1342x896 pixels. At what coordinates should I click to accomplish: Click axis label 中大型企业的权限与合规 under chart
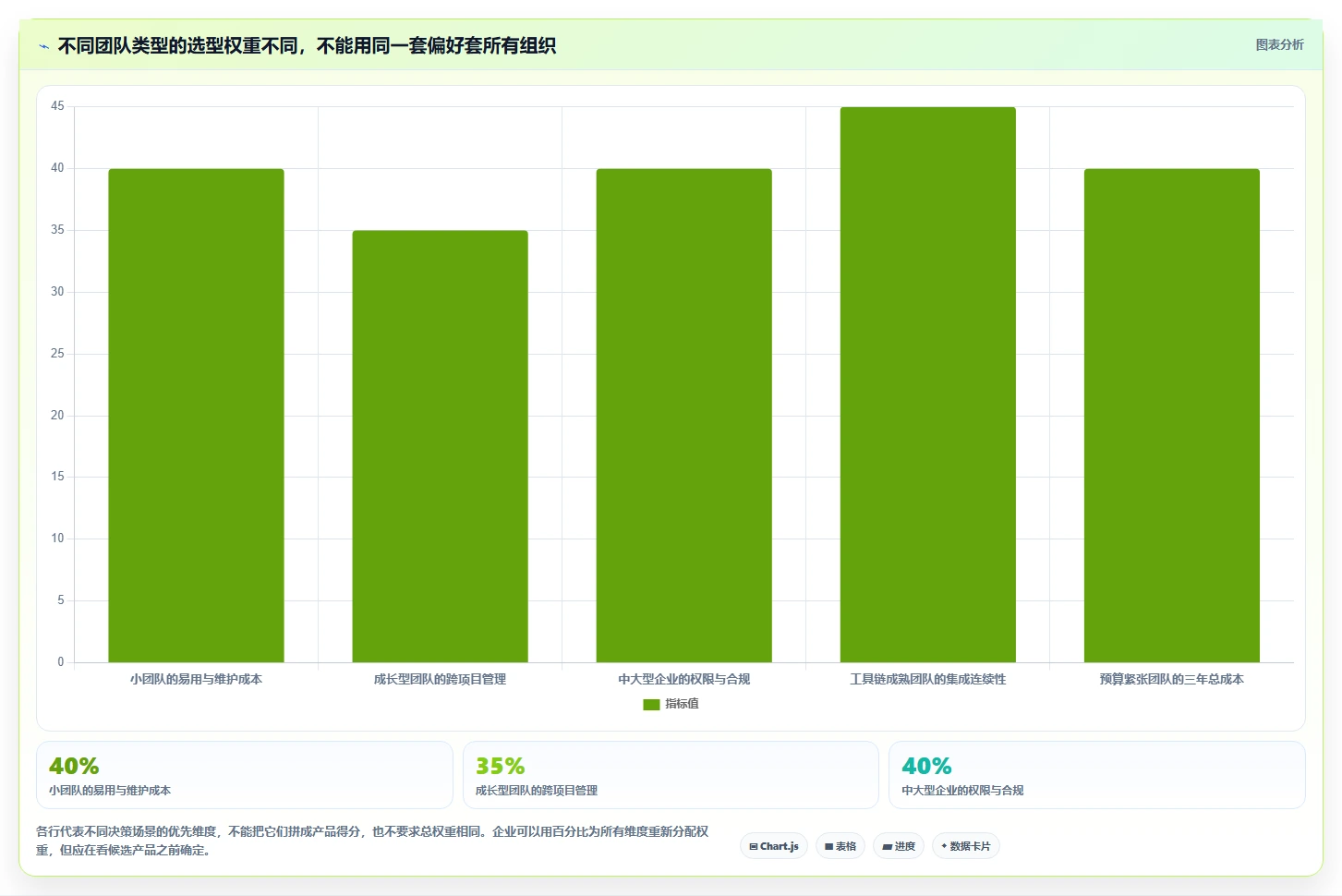[x=683, y=679]
